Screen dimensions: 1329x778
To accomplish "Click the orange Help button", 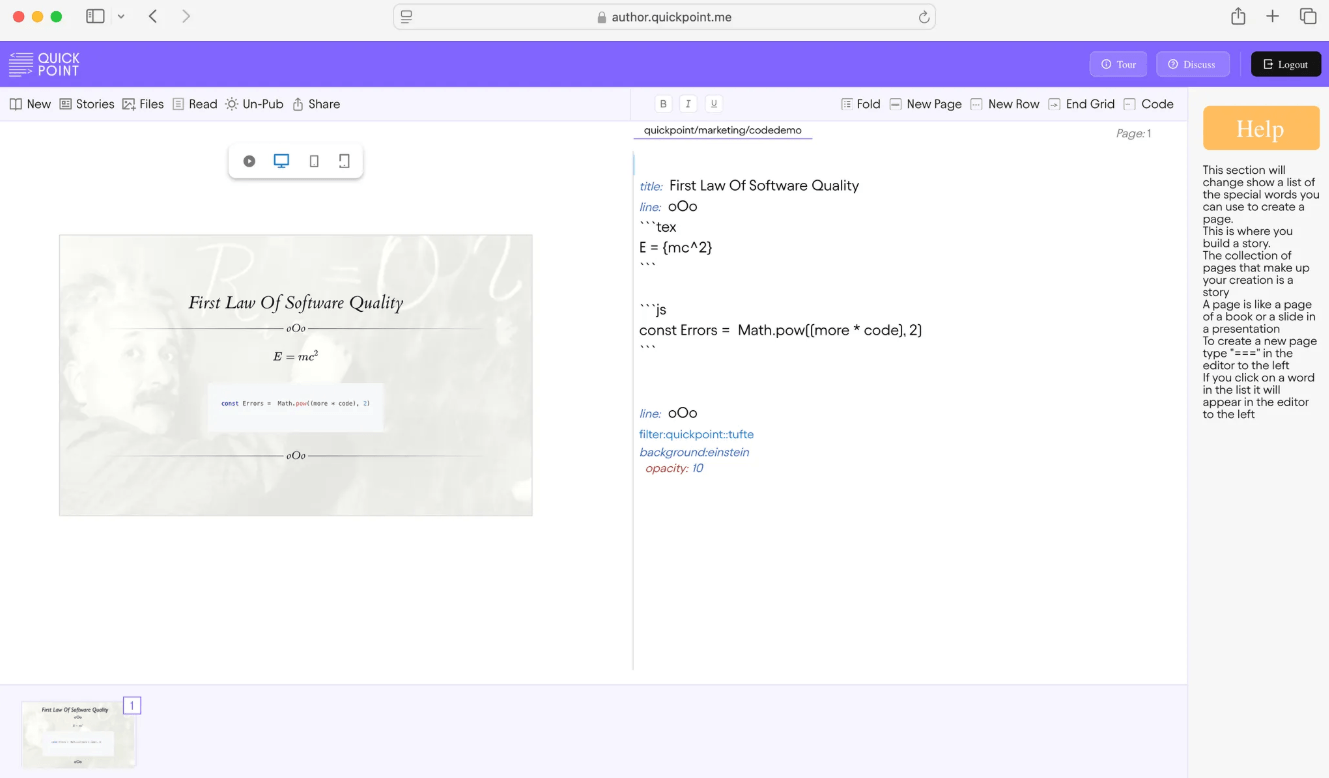I will click(1261, 128).
